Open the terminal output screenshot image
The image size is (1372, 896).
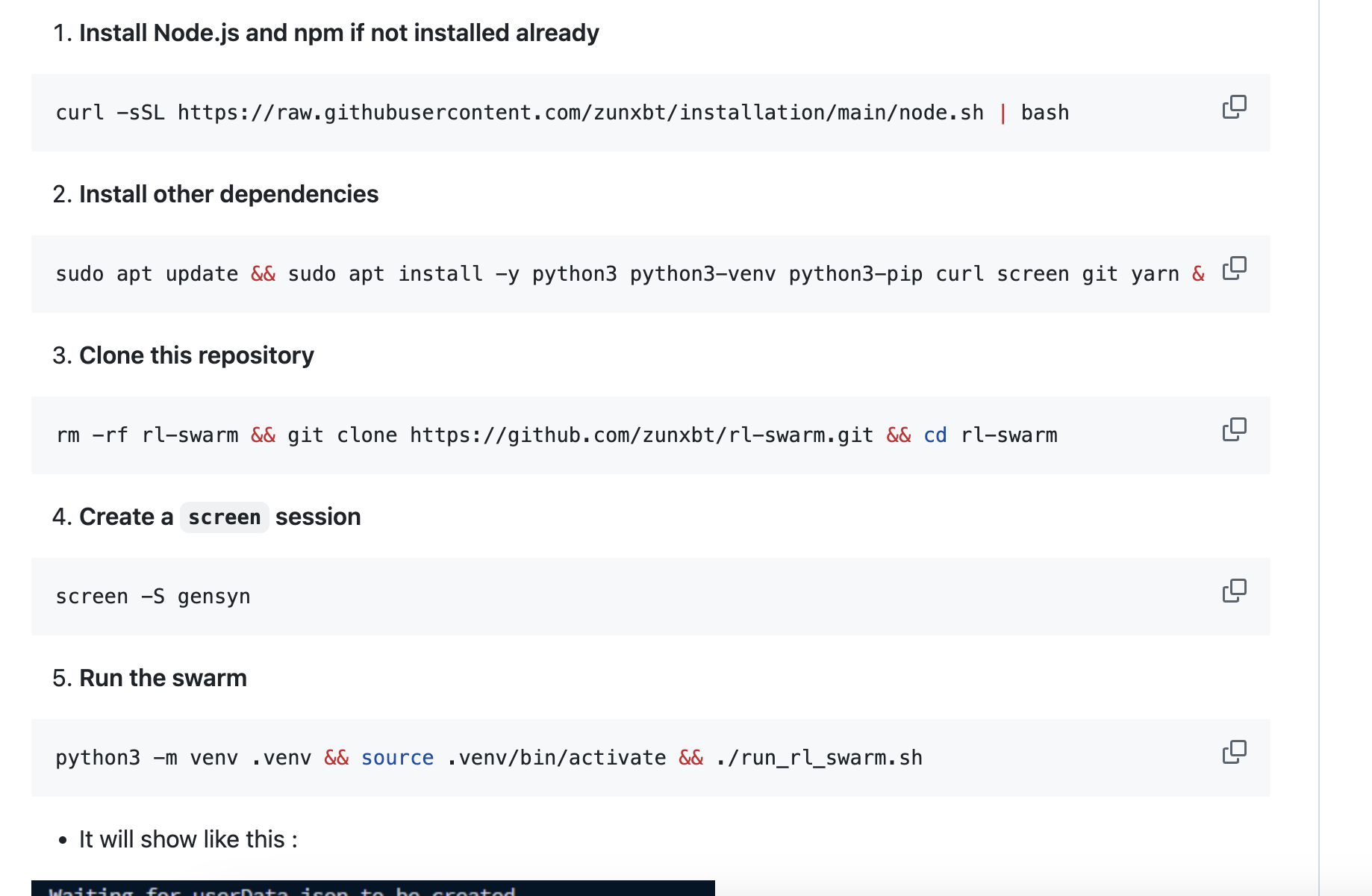coord(373,889)
